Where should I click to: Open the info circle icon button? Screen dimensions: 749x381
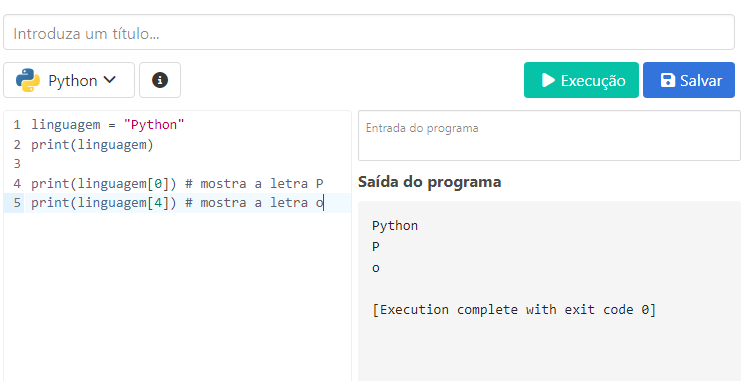(160, 80)
